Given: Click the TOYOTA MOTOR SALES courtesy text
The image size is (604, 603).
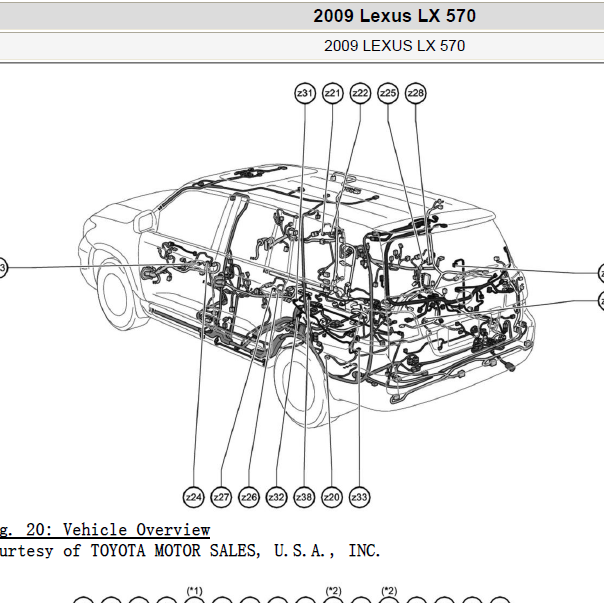Looking at the screenshot, I should coord(189,551).
